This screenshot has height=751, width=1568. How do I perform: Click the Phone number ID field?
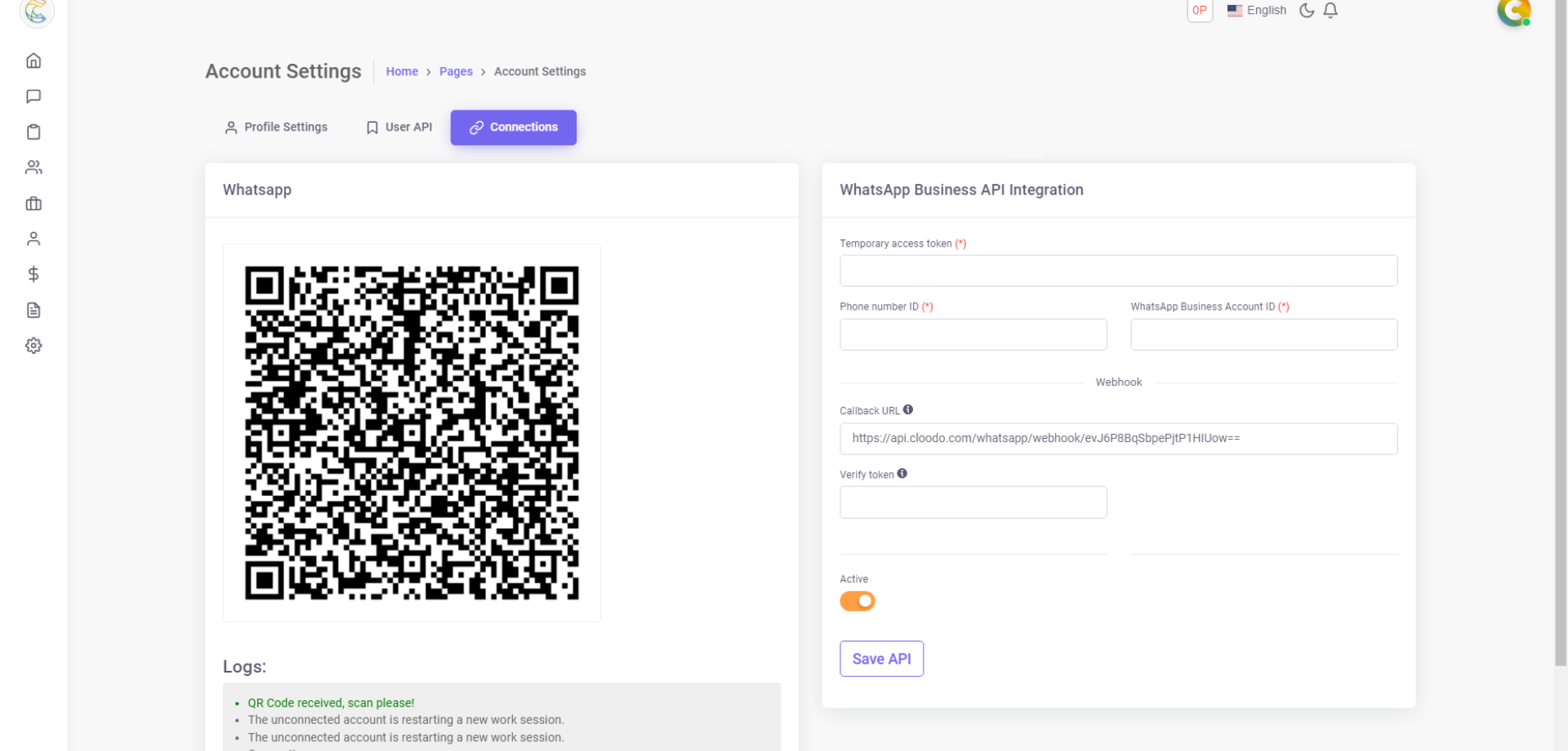pyautogui.click(x=973, y=334)
